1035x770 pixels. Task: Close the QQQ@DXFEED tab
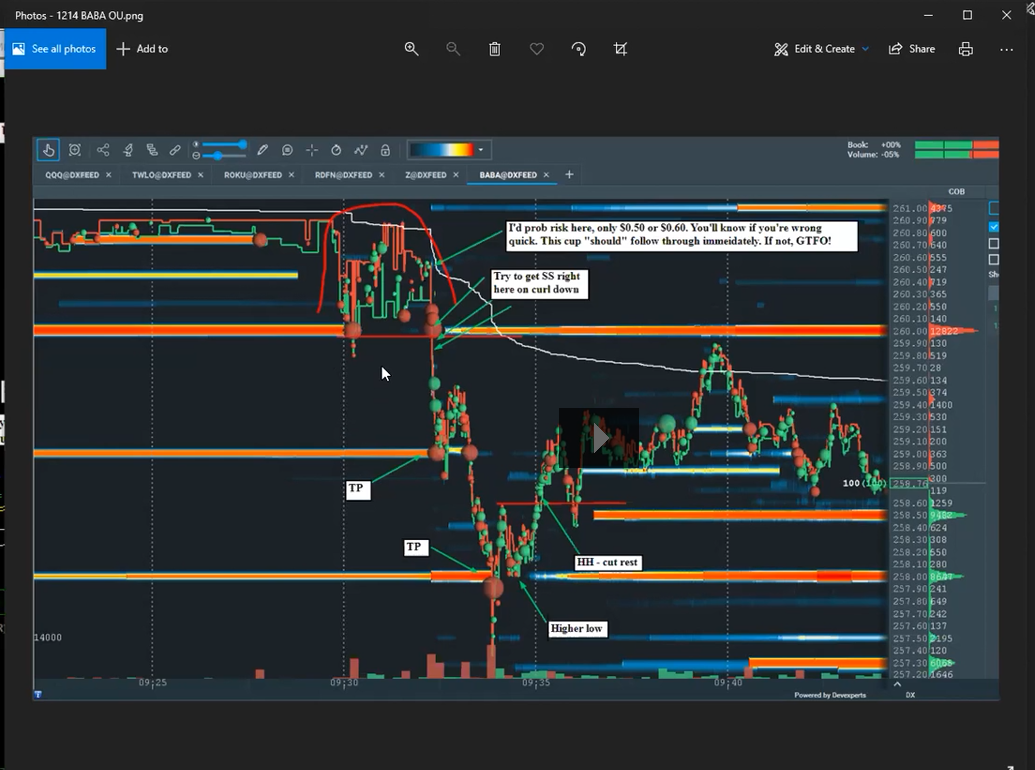[x=108, y=175]
